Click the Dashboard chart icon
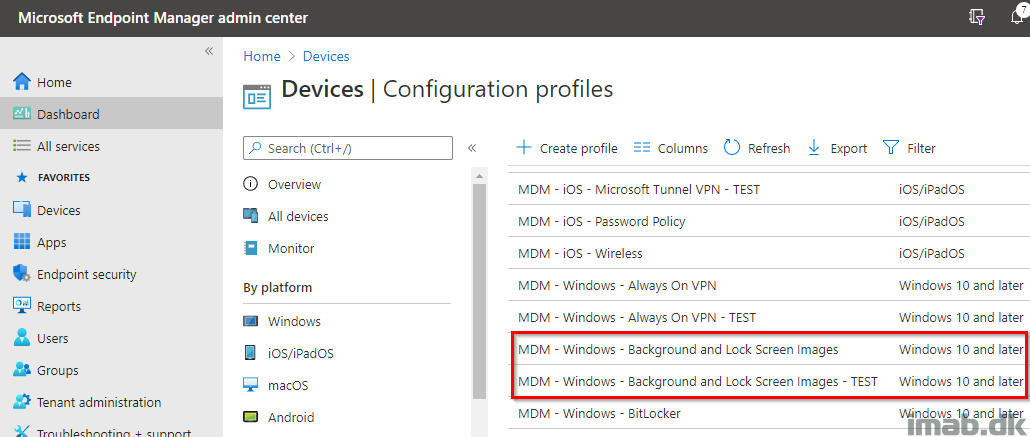The width and height of the screenshot is (1030, 437). tap(22, 114)
